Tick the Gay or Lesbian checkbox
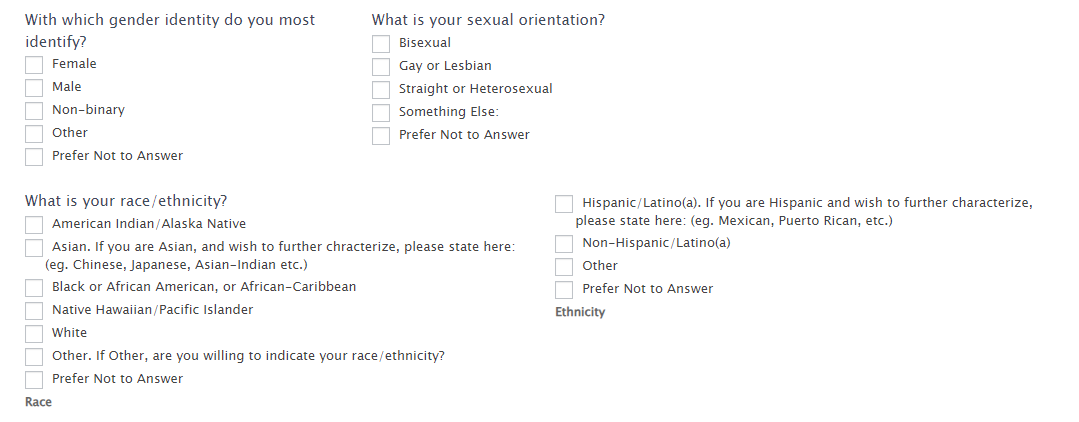The width and height of the screenshot is (1079, 422). pos(381,67)
